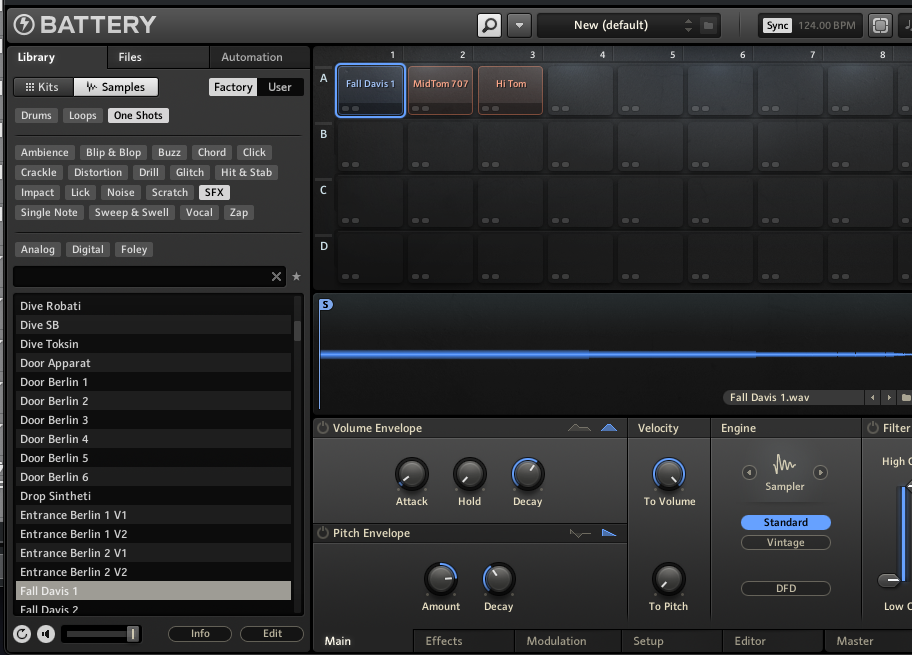Select the Vintage engine mode
Viewport: 912px width, 655px height.
coord(786,542)
